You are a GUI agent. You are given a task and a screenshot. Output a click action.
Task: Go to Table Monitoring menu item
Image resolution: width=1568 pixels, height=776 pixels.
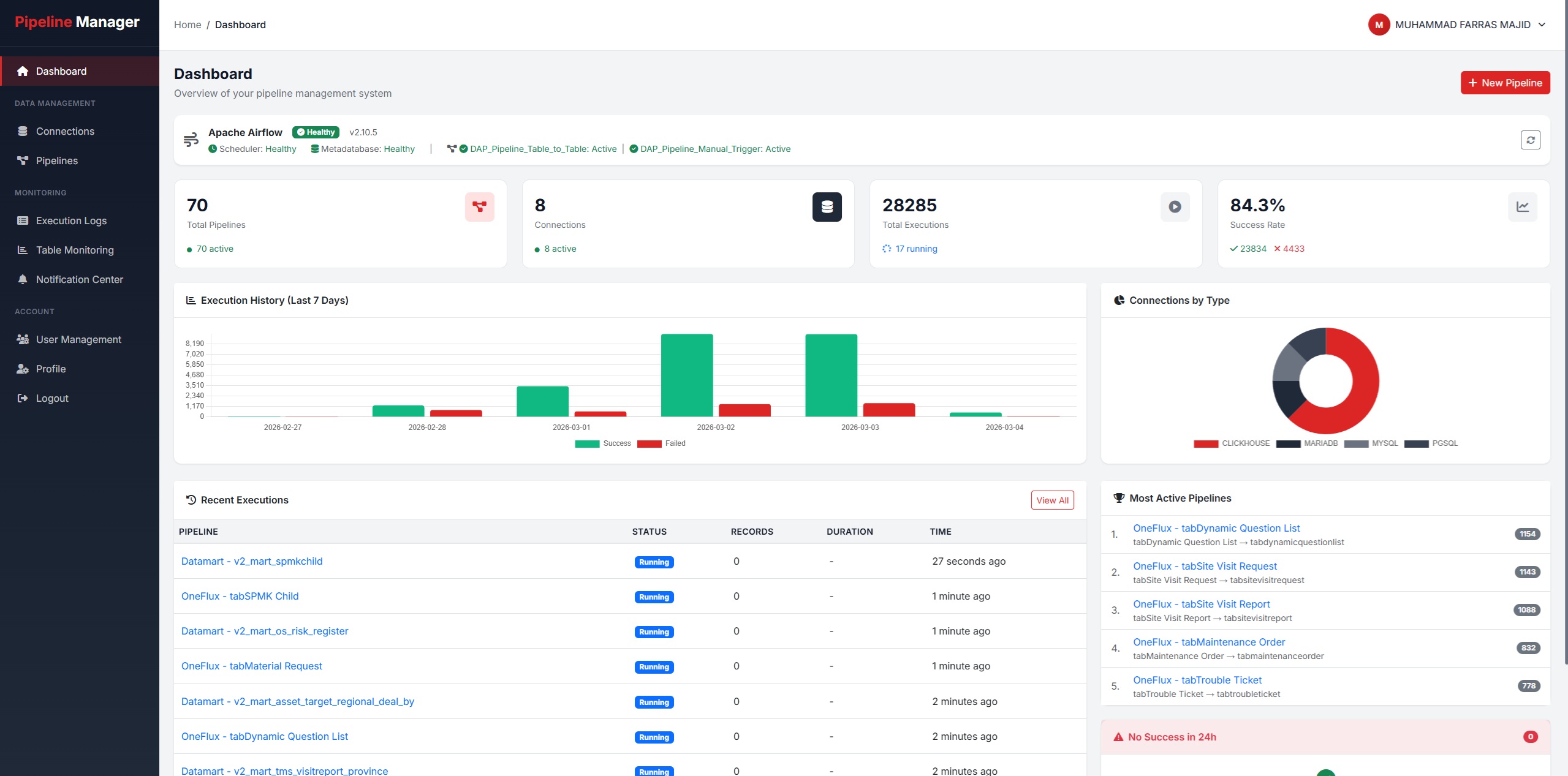75,250
